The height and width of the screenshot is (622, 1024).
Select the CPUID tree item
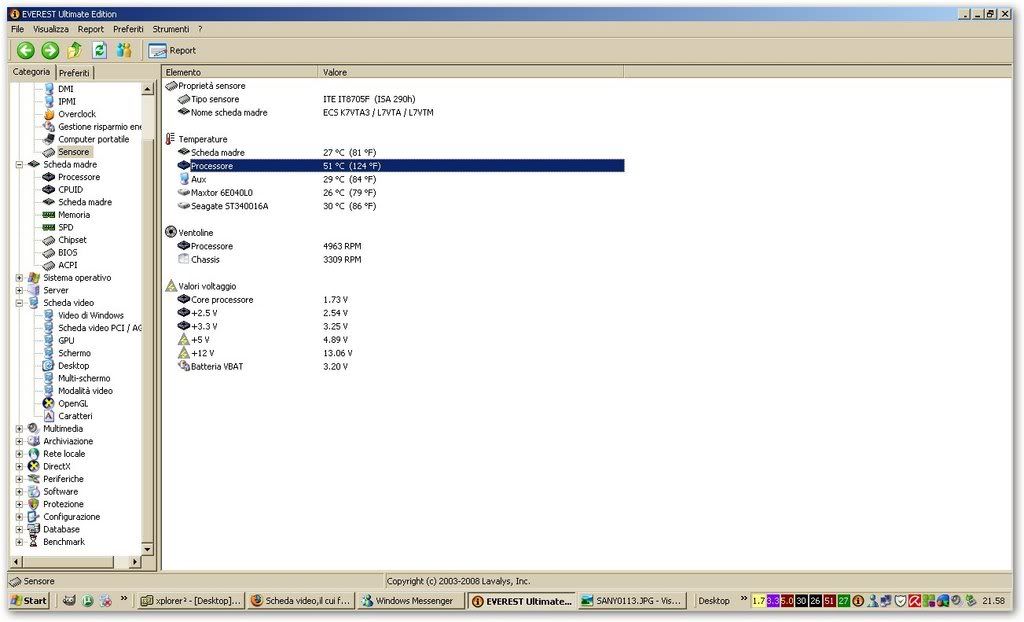(x=70, y=190)
